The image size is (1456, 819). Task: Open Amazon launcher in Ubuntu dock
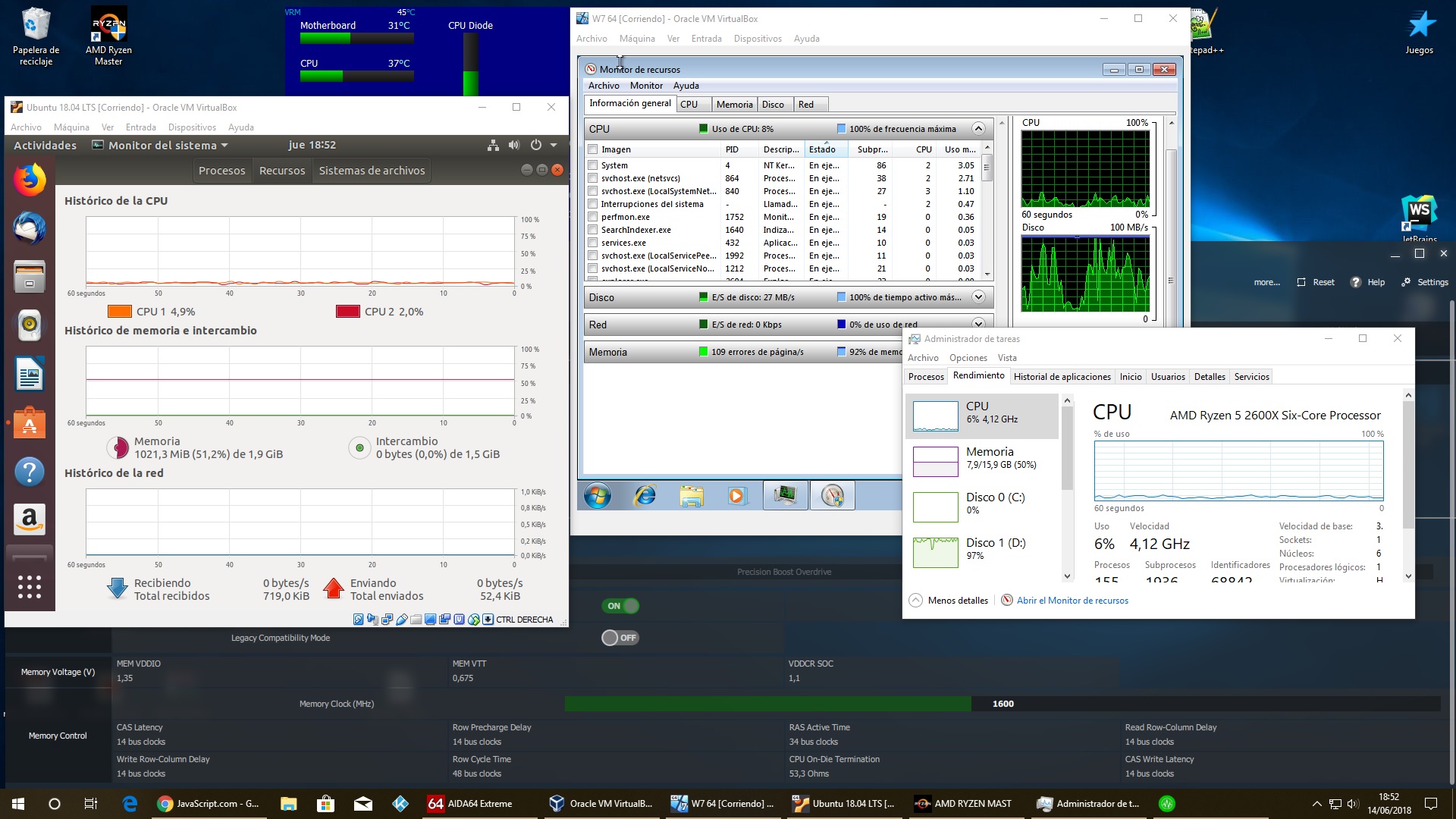(x=30, y=519)
